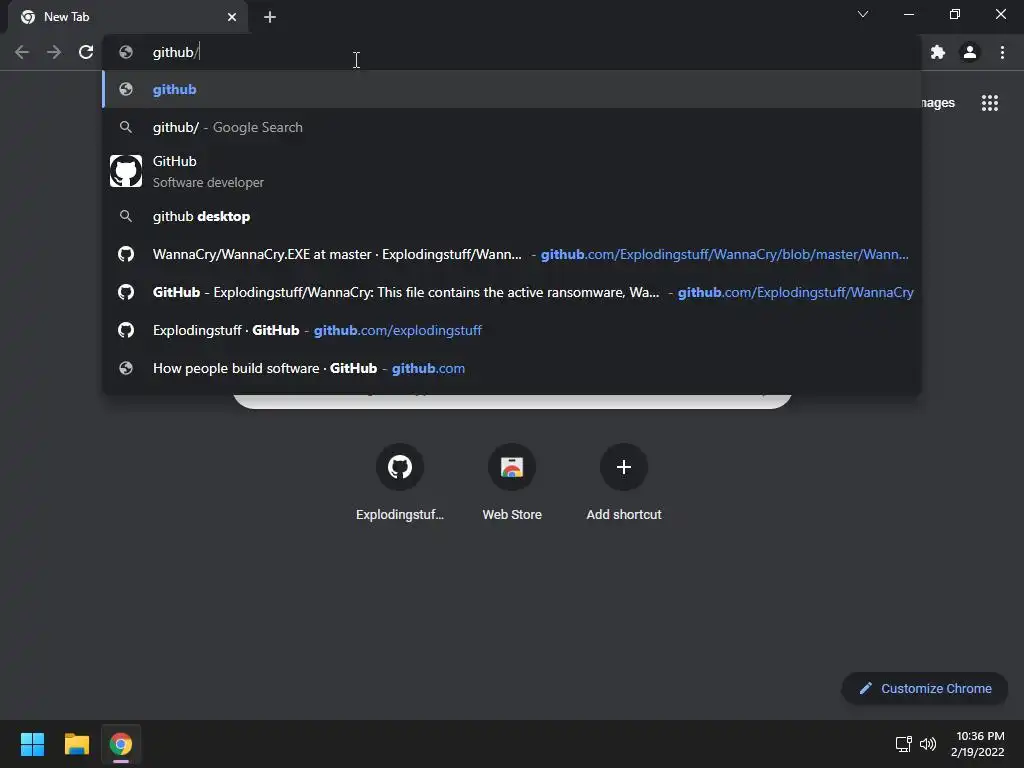Click the Add shortcut plus tile

click(x=624, y=483)
